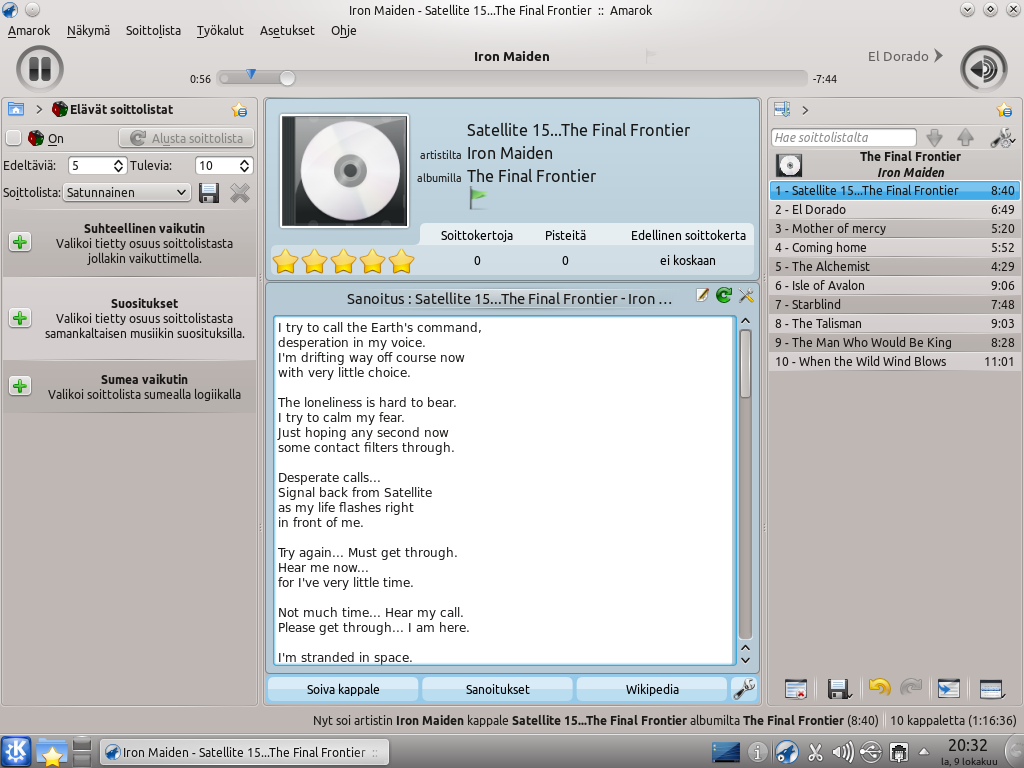Open playlist sort options wrench dropdown
Viewport: 1024px width, 768px height.
(x=1001, y=138)
